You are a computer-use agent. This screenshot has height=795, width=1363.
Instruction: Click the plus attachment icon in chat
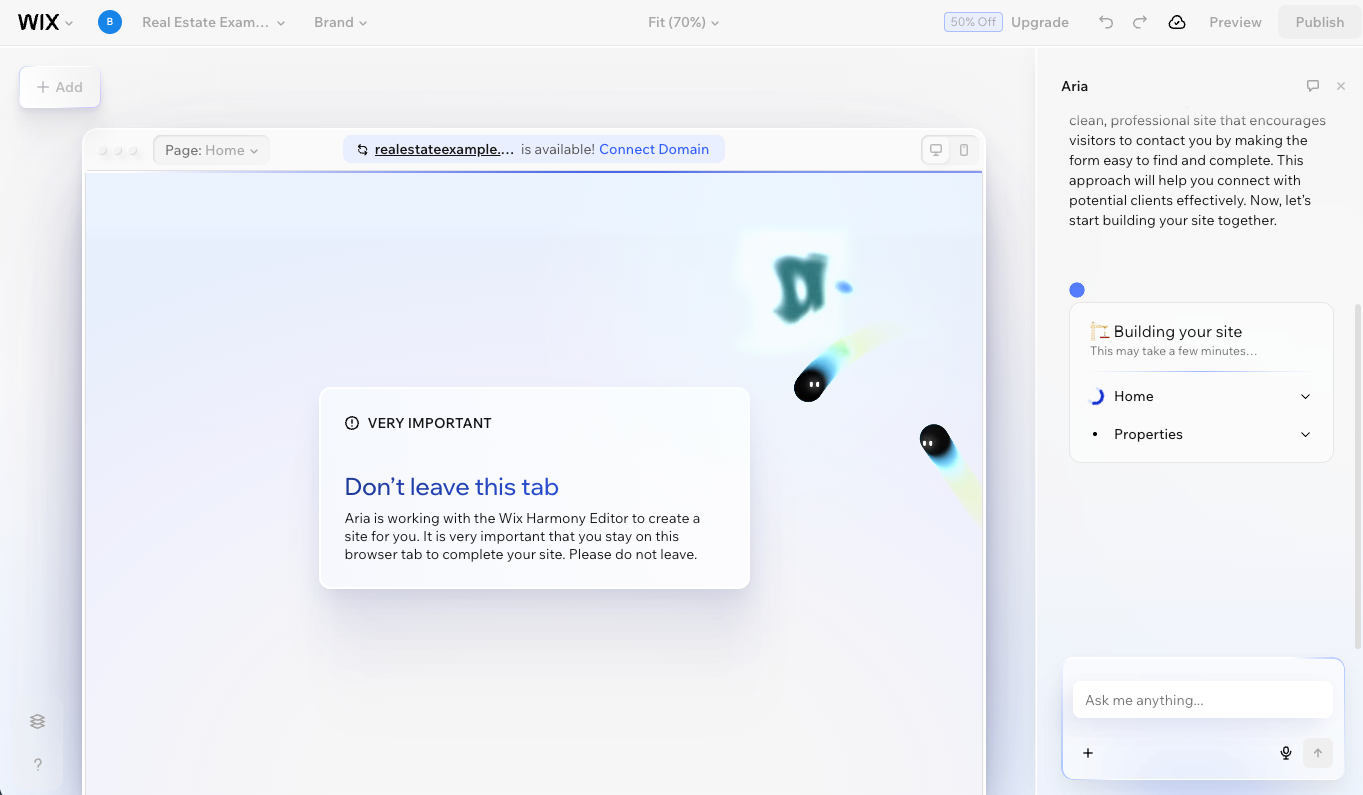point(1088,753)
